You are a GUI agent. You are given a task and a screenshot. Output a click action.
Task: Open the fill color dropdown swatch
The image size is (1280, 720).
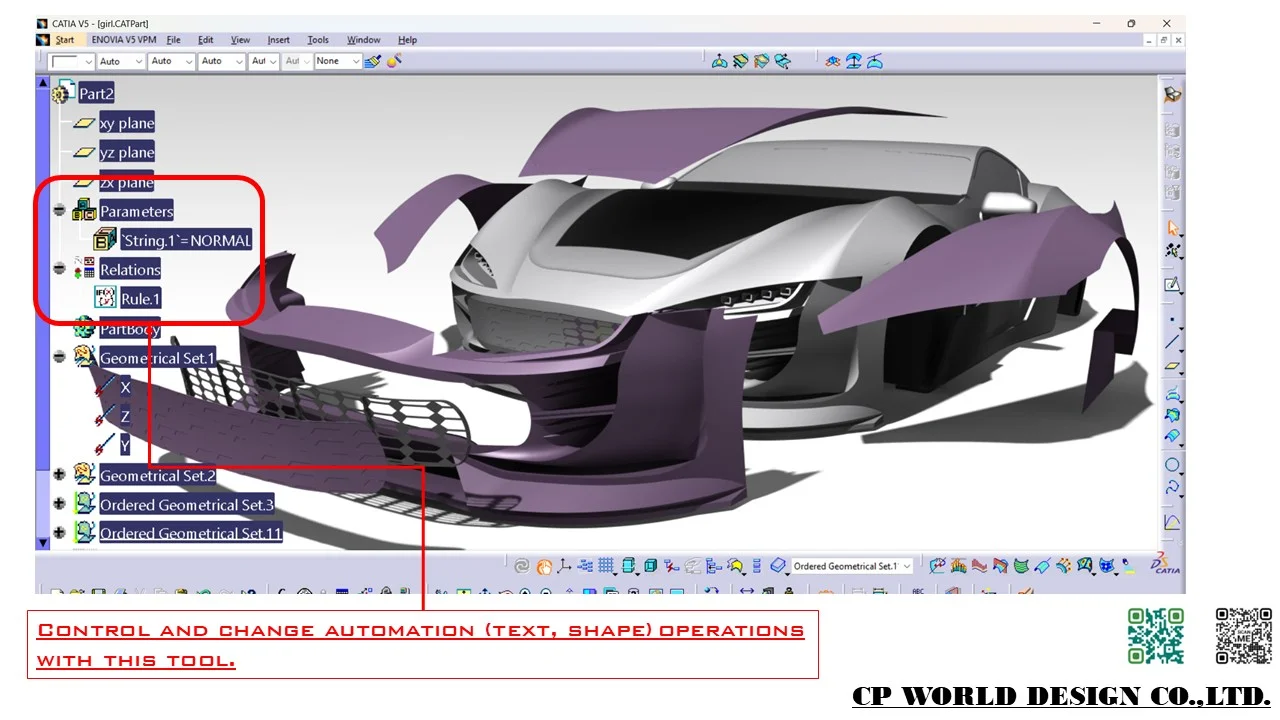tap(72, 61)
